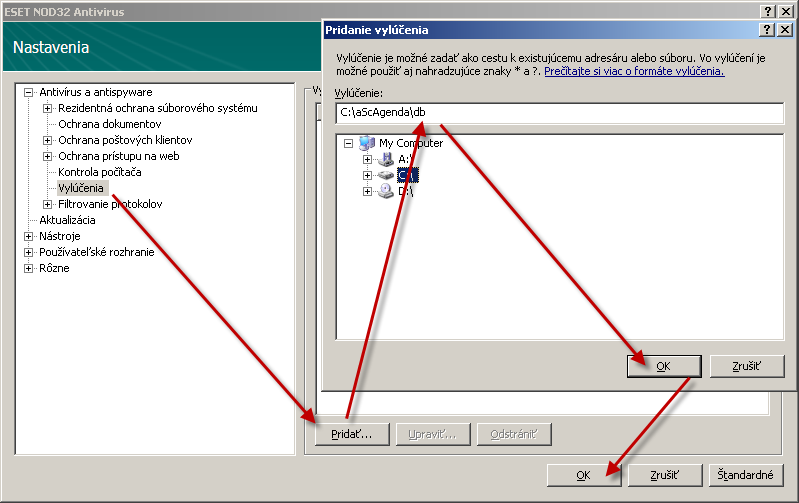Expand the Nástroje tree node

tap(29, 236)
